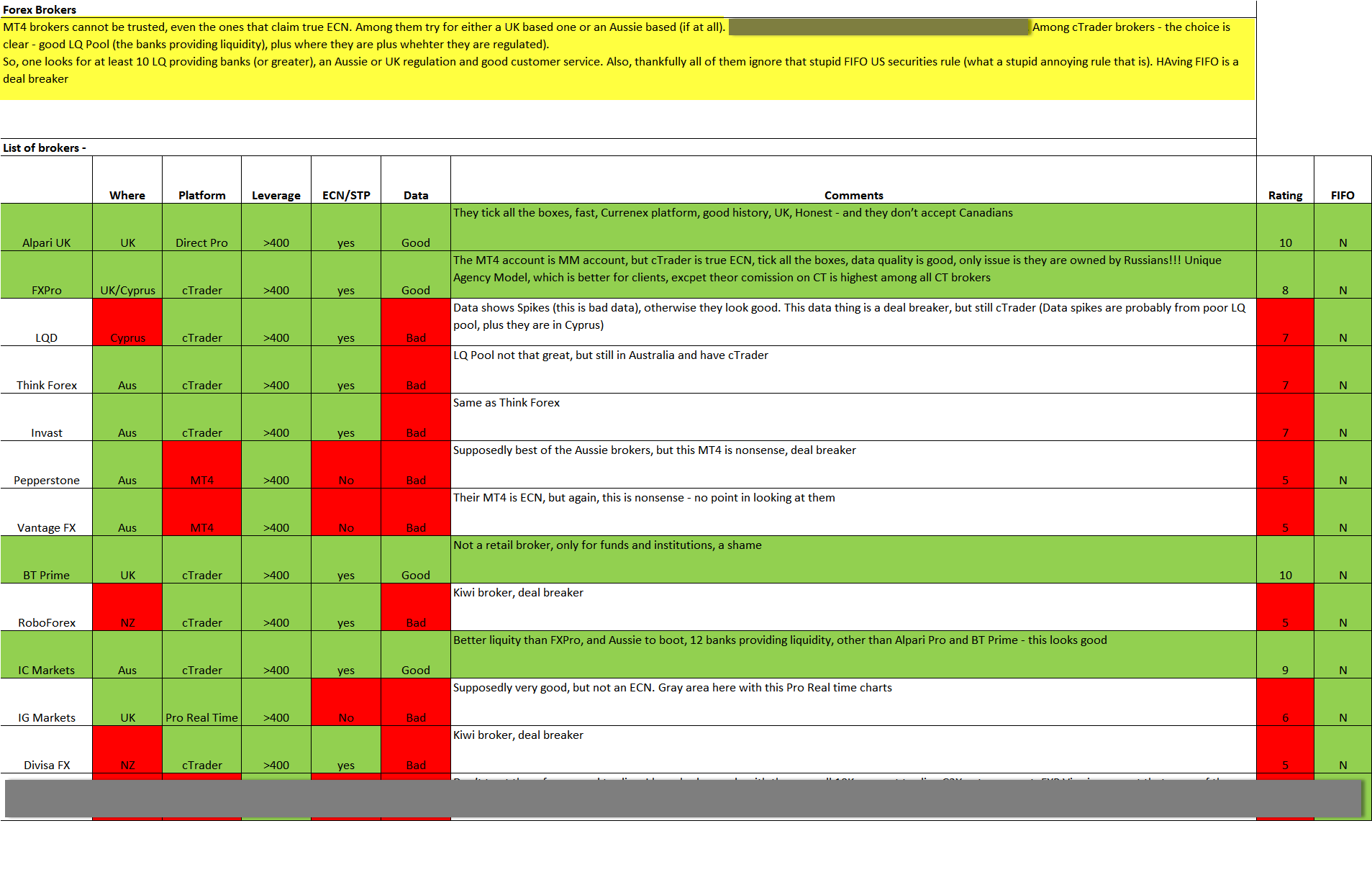Select the IC Markets comment about 12 banks

coord(854,655)
